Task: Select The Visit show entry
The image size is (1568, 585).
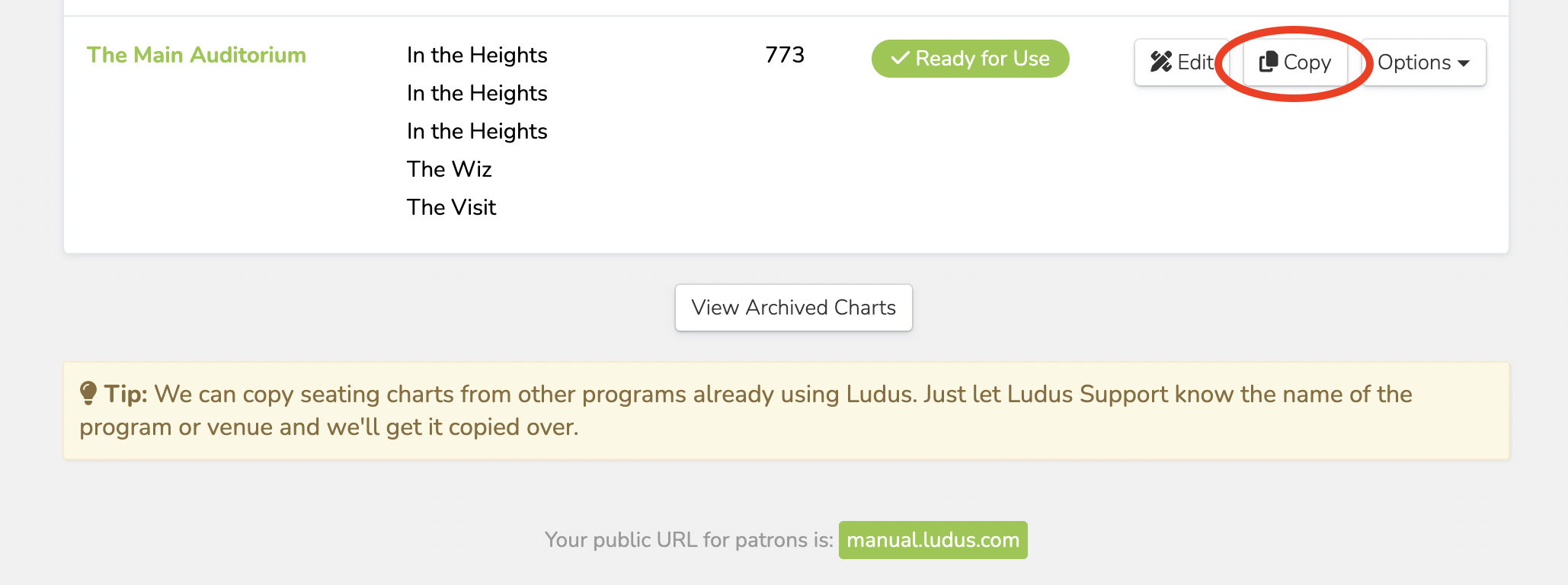Action: point(452,207)
